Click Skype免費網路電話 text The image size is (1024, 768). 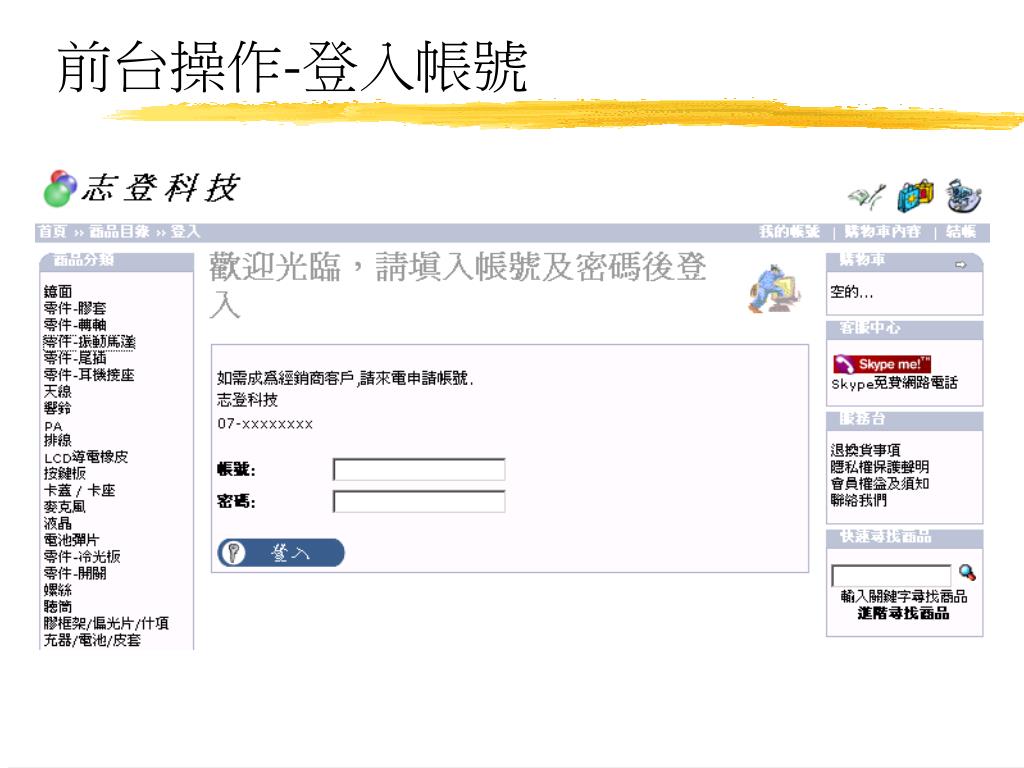pyautogui.click(x=895, y=383)
